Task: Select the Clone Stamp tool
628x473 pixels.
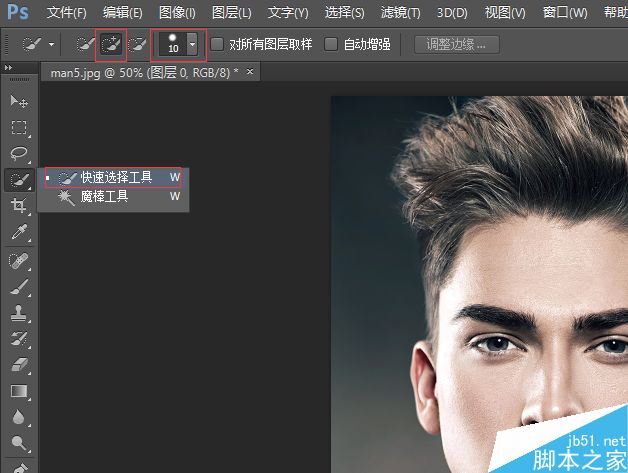Action: click(18, 313)
